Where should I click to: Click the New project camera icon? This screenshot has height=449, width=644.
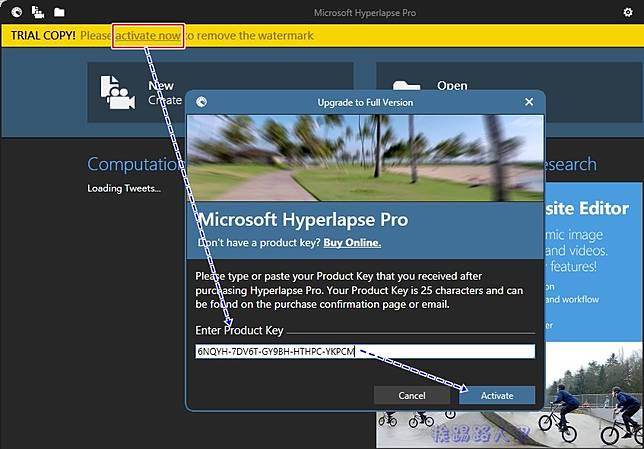coord(117,92)
